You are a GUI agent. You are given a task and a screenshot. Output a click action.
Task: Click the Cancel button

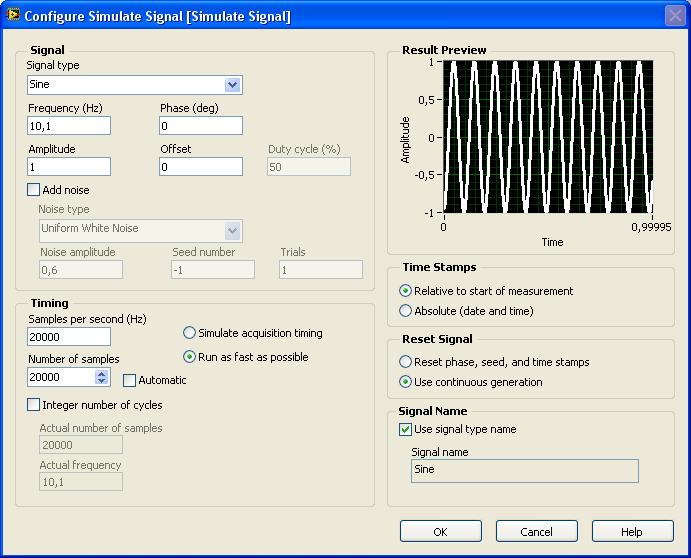click(536, 531)
